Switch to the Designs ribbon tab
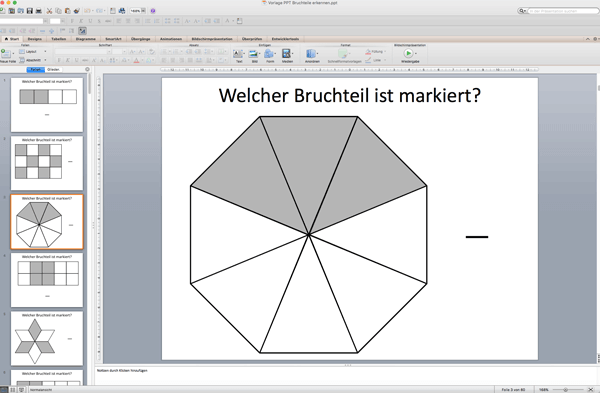Viewport: 600px width, 393px height. [34, 39]
